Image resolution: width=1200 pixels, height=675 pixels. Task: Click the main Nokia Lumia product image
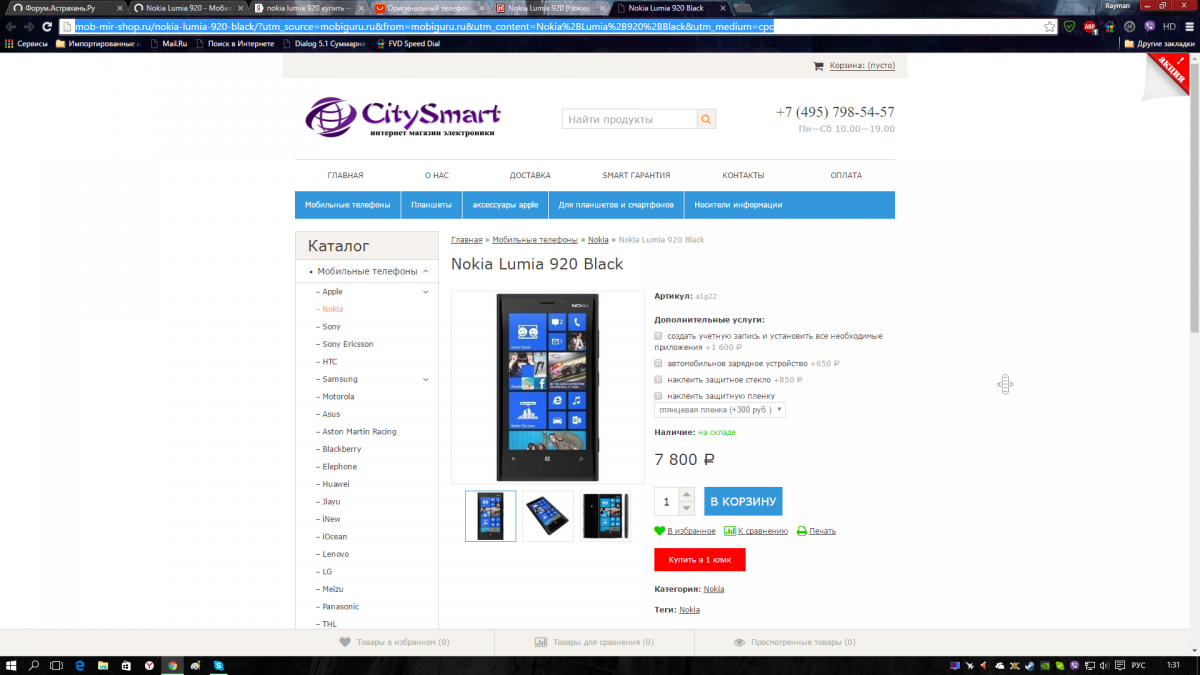tap(548, 388)
